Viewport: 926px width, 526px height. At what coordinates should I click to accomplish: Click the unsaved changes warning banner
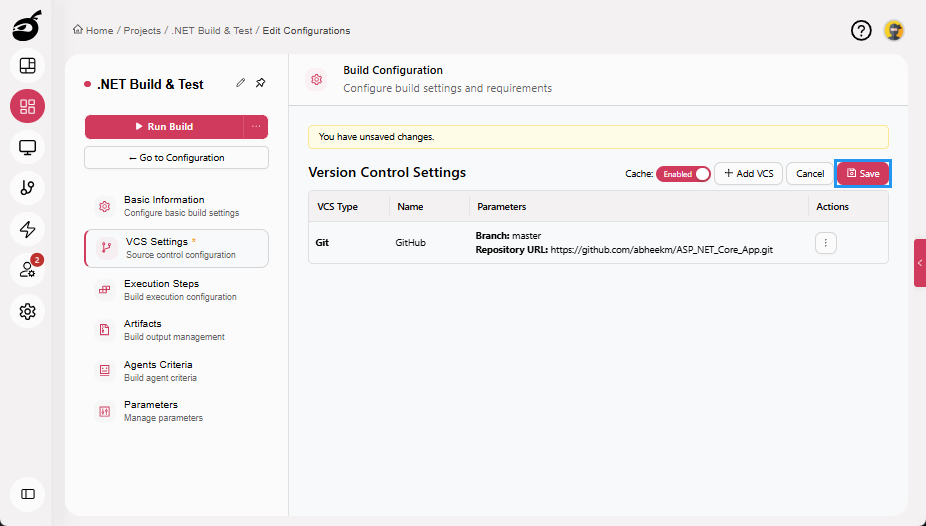coord(598,137)
